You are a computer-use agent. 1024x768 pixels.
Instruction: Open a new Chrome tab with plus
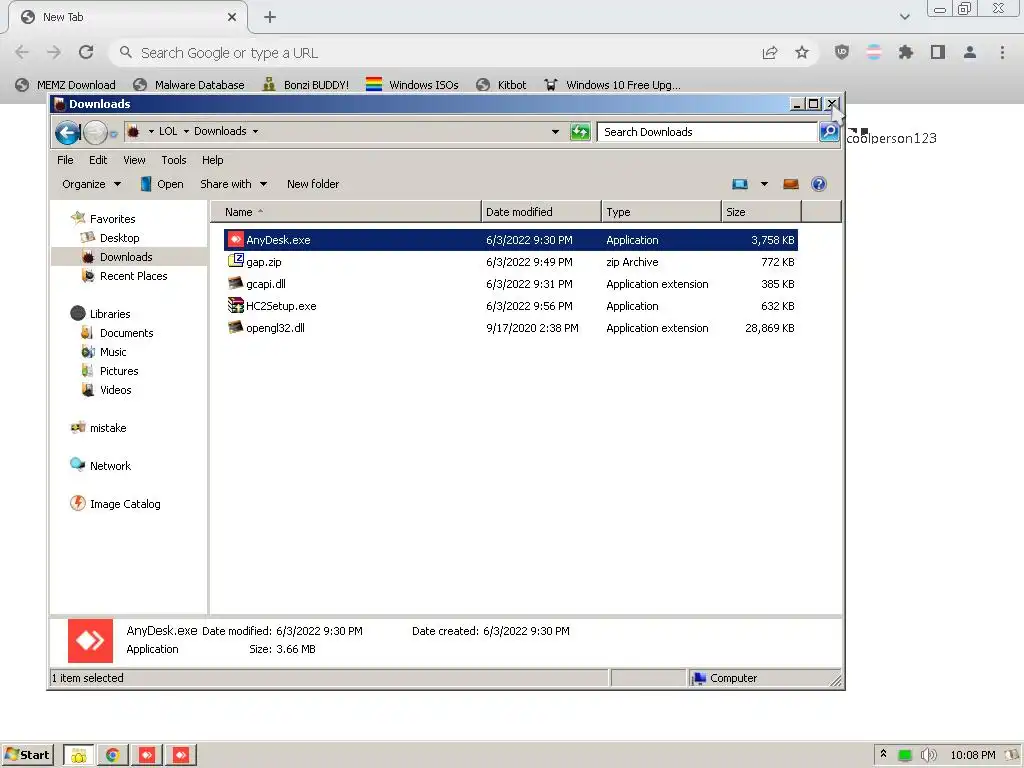[270, 17]
